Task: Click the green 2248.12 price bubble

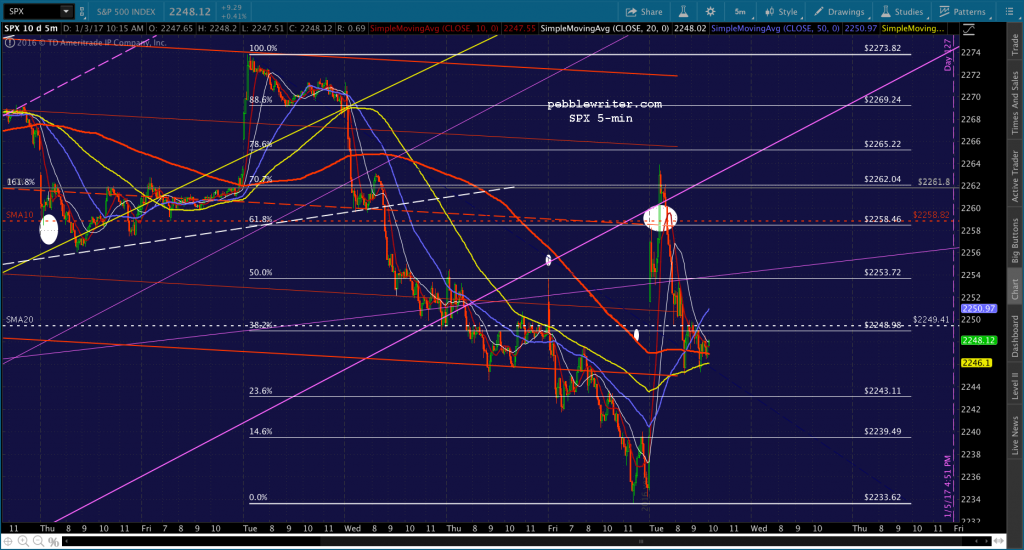Action: pos(978,340)
